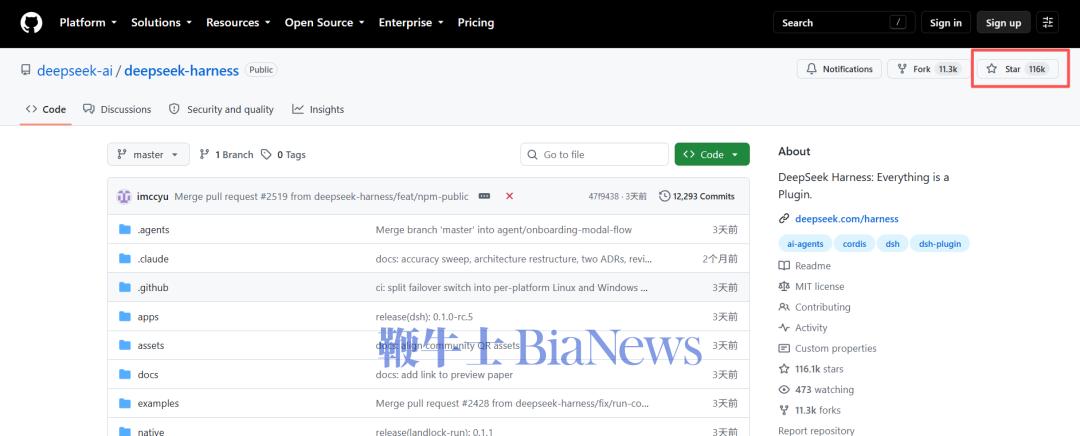1080x436 pixels.
Task: Open the deepseek-harness repository link
Action: 181,70
